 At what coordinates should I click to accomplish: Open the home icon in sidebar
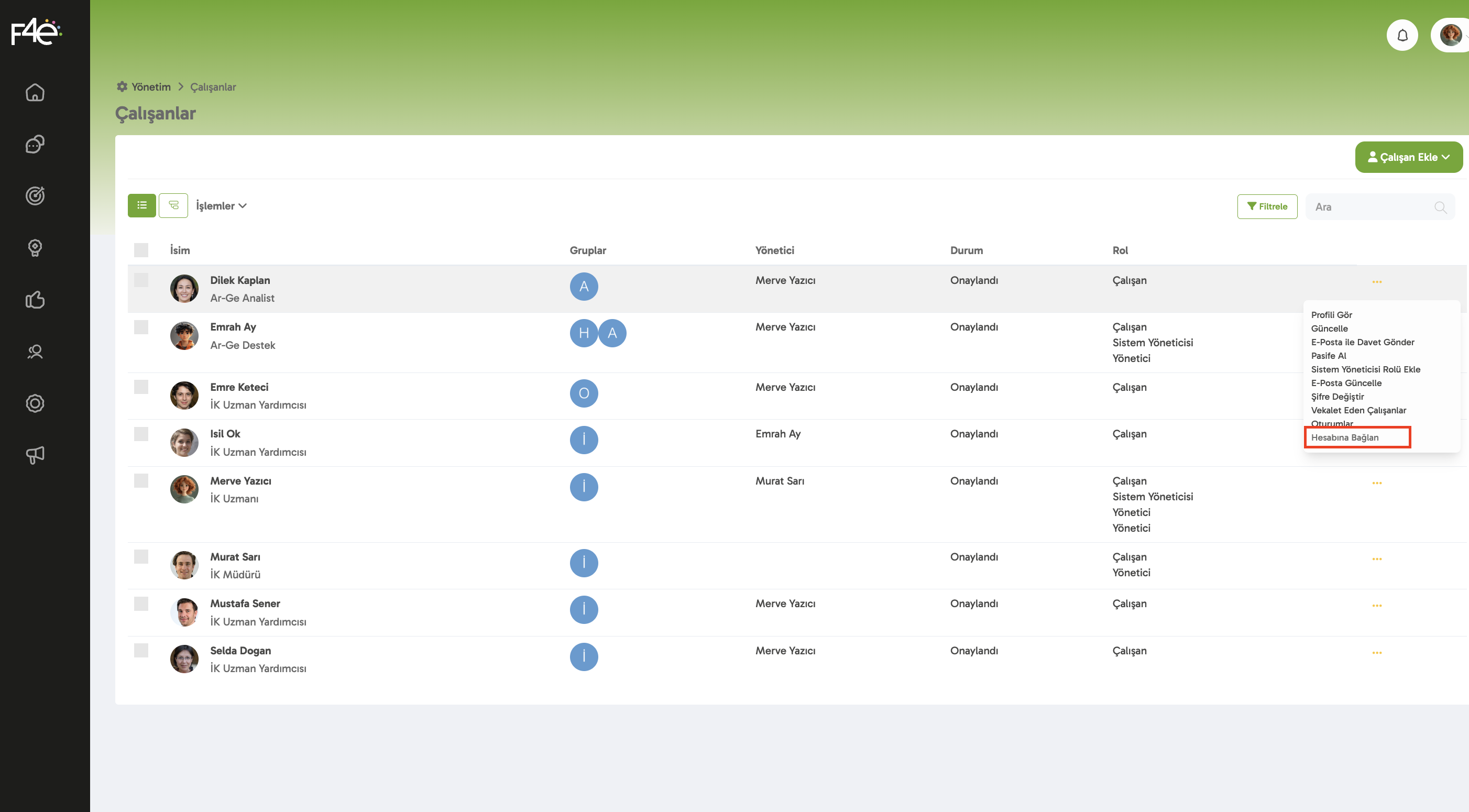(x=35, y=92)
